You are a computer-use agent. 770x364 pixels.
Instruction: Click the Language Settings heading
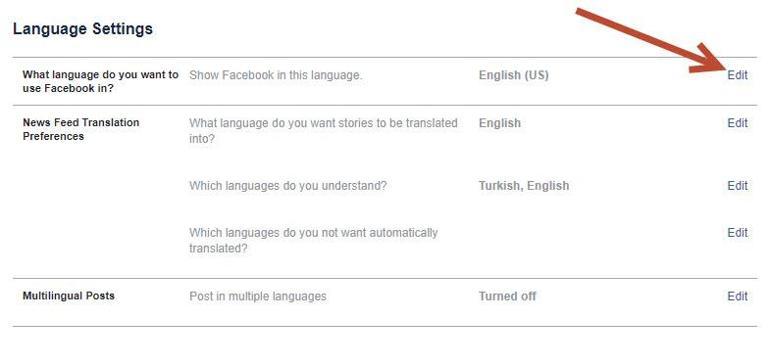[x=82, y=29]
